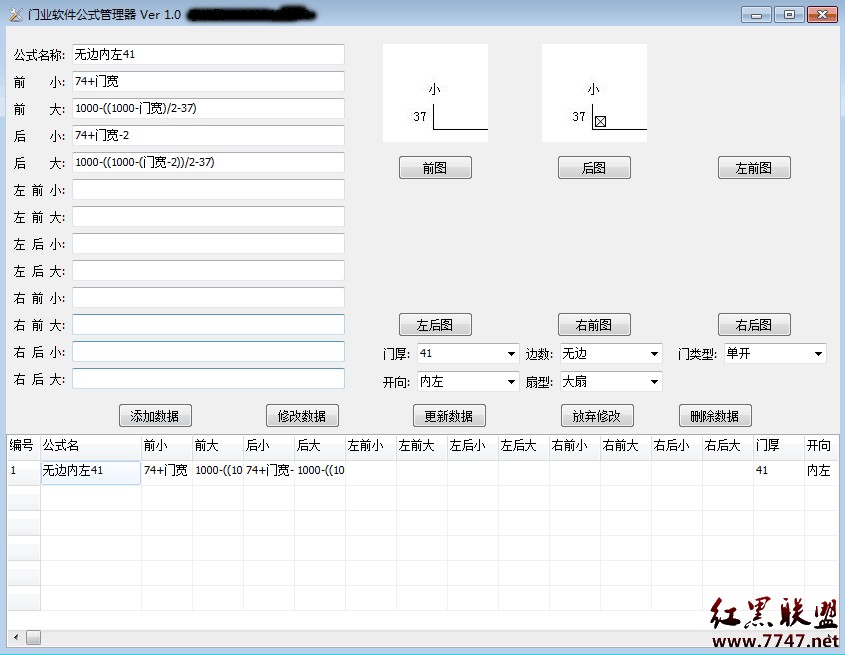The width and height of the screenshot is (845, 655).
Task: Focus the 公式名称 input field
Action: (x=209, y=54)
